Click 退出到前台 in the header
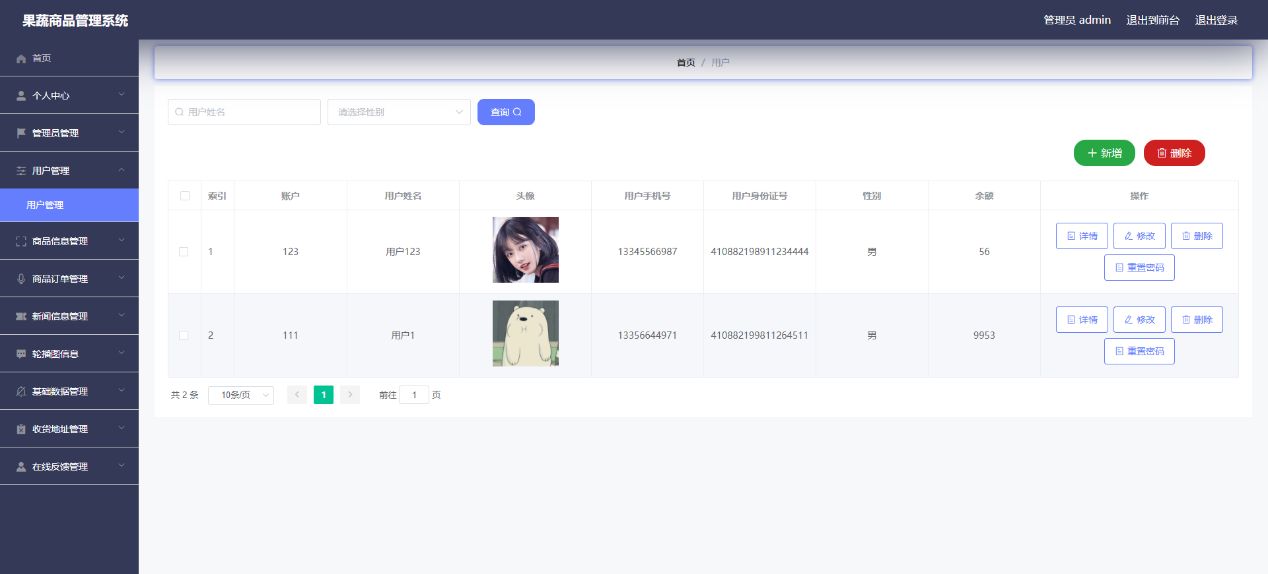The image size is (1268, 574). pyautogui.click(x=1153, y=20)
